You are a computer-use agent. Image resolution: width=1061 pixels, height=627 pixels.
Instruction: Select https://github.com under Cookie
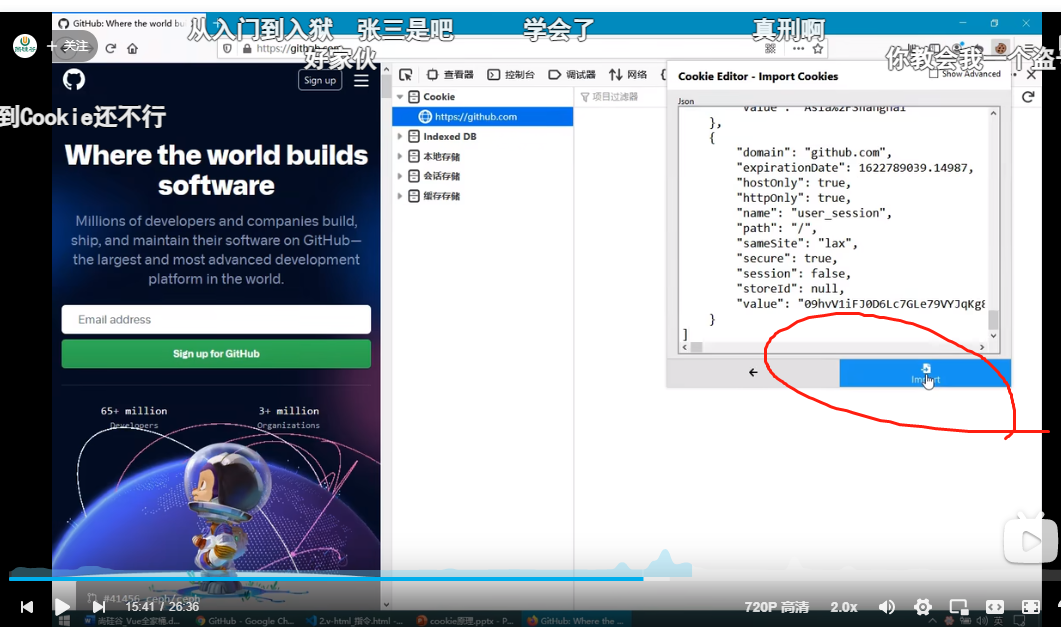coord(482,116)
